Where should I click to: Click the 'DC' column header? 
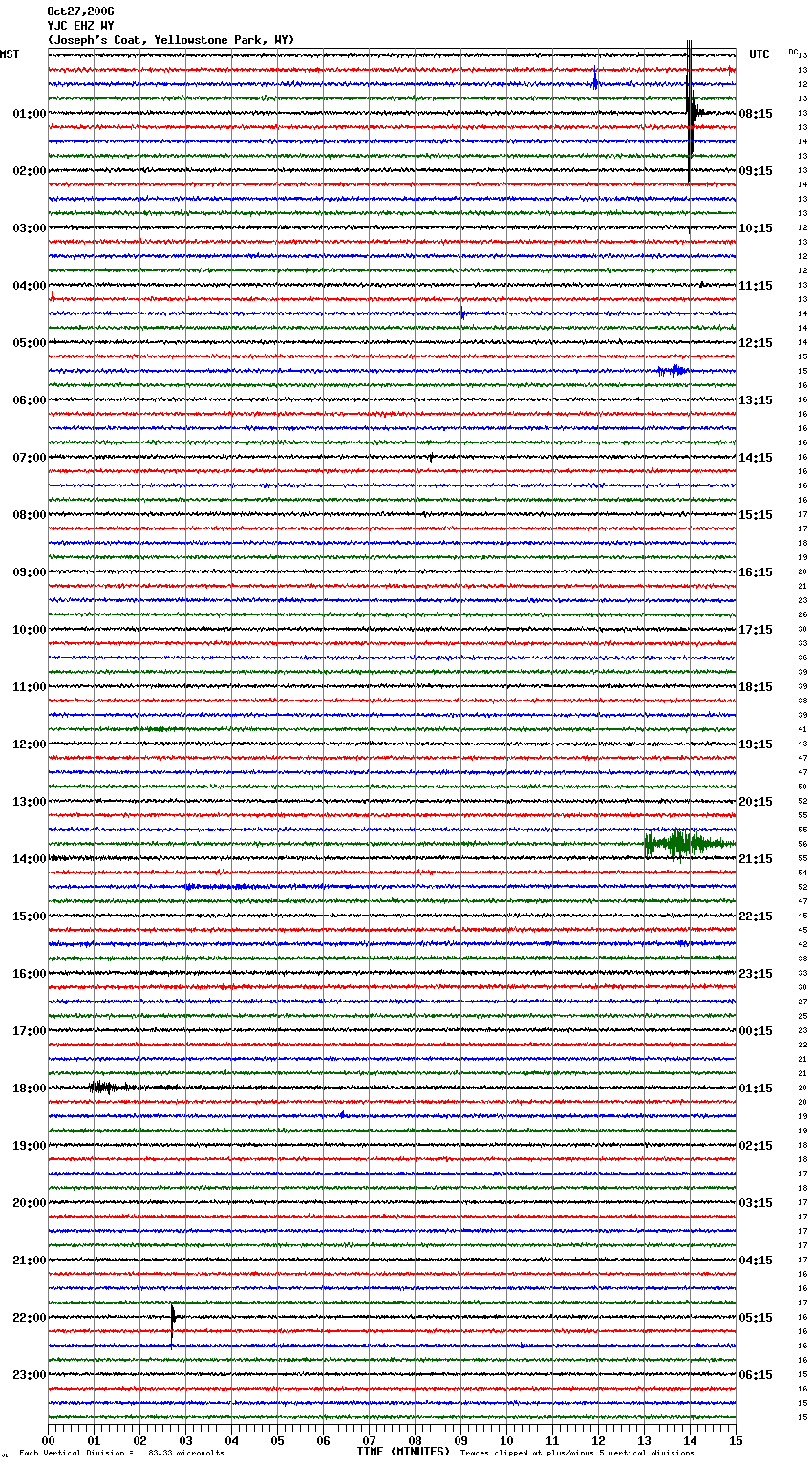pos(793,52)
